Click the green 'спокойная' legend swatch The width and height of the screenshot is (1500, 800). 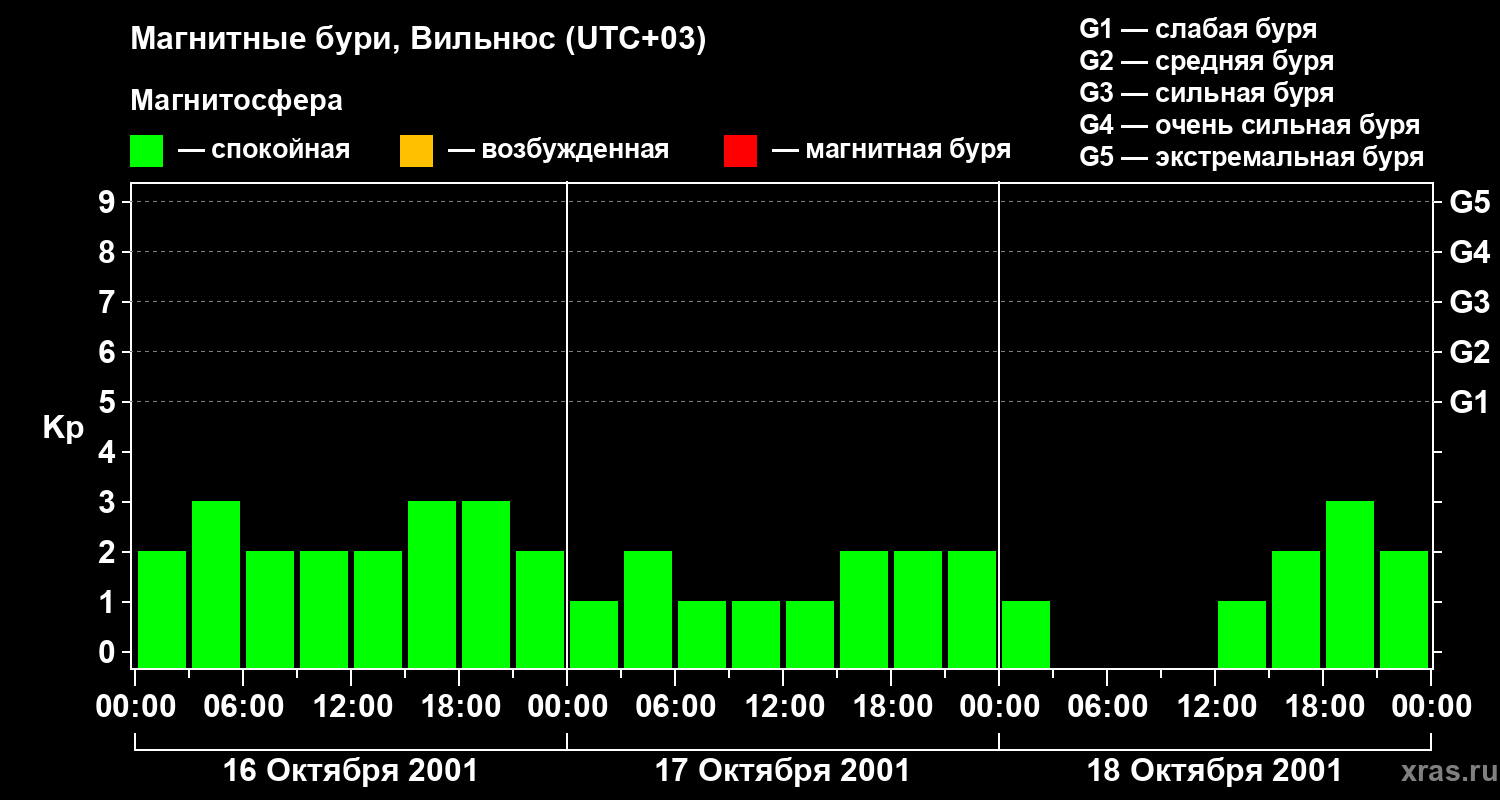(147, 150)
